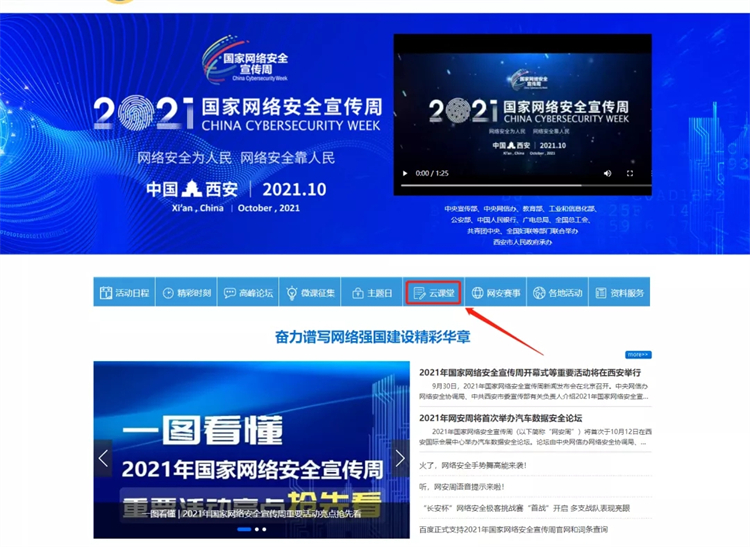This screenshot has width=750, height=547.
Task: Open article about 汽车数据安全论坛
Action: (x=501, y=418)
